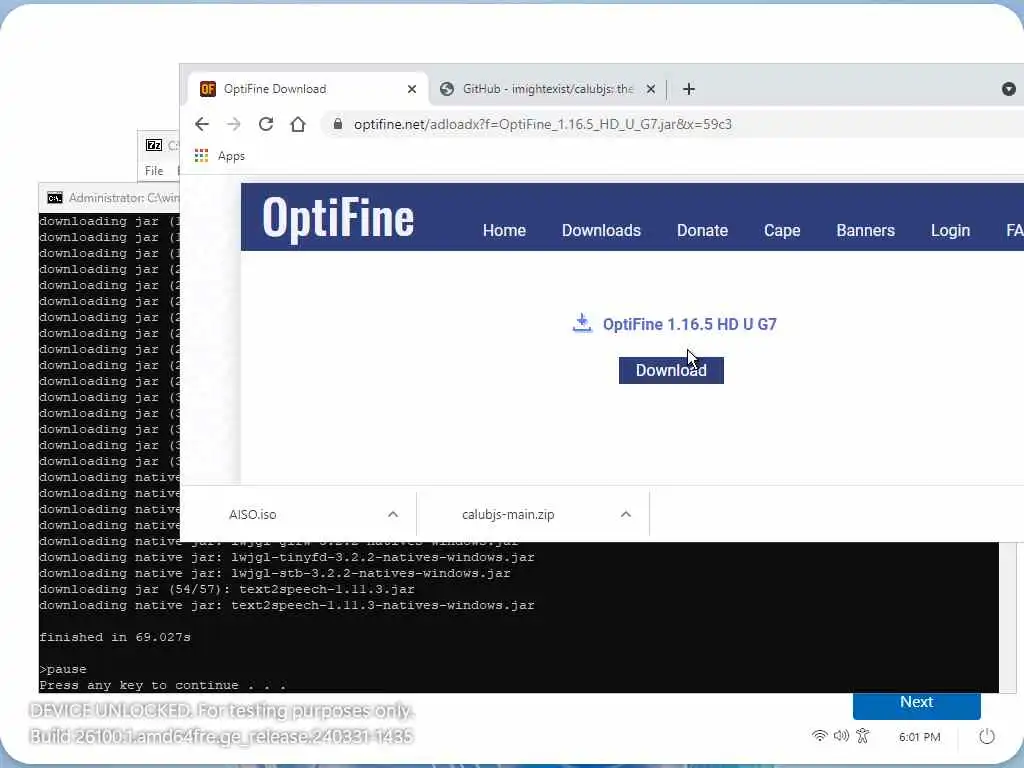
Task: Click the Command Prompt window icon
Action: (x=56, y=198)
